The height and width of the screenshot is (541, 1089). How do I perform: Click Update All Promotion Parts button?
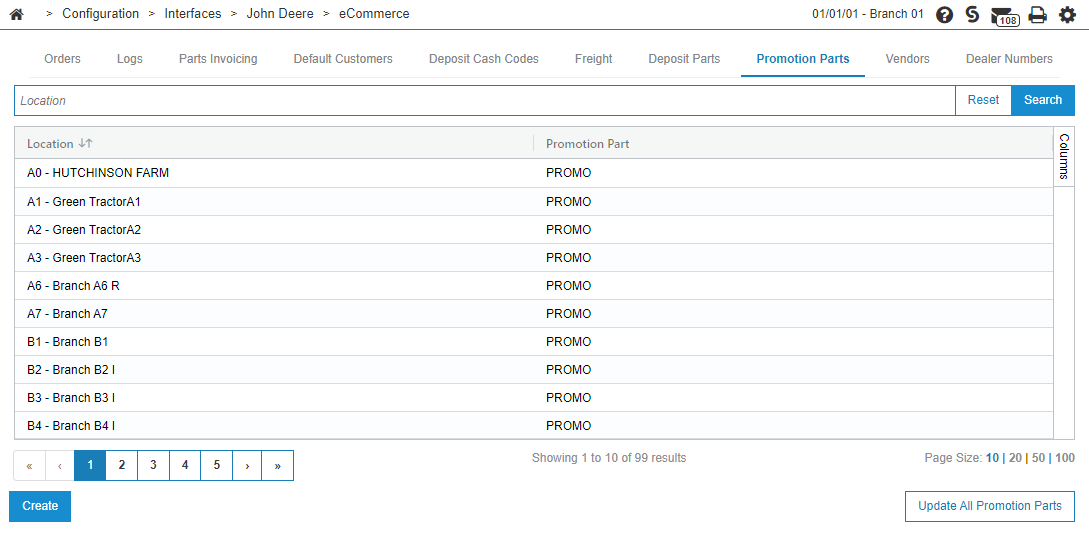point(989,506)
